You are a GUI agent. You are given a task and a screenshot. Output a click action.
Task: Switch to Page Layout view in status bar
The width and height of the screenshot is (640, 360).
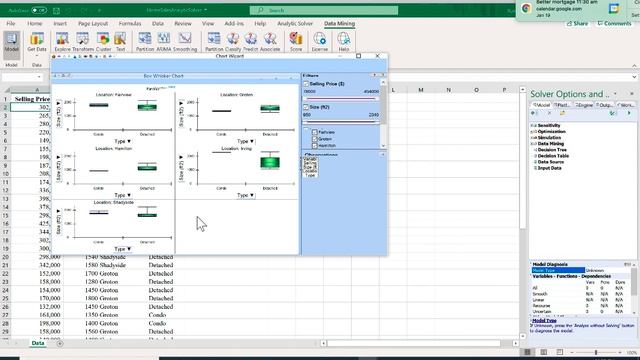tap(544, 352)
